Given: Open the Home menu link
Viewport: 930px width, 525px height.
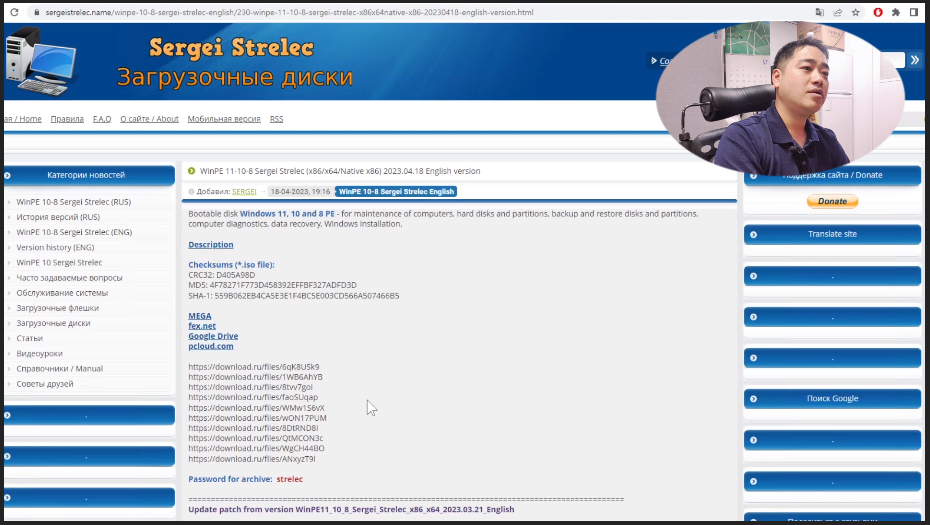Looking at the screenshot, I should [x=24, y=119].
